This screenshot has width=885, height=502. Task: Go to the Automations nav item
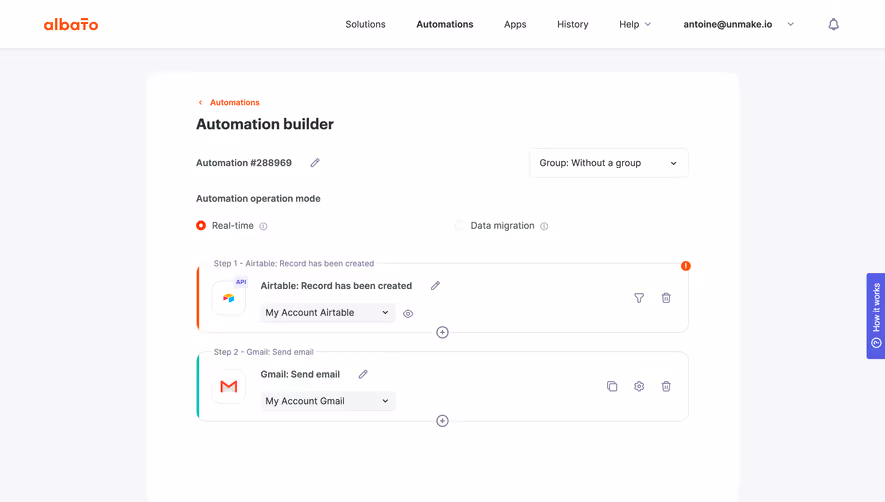click(445, 24)
